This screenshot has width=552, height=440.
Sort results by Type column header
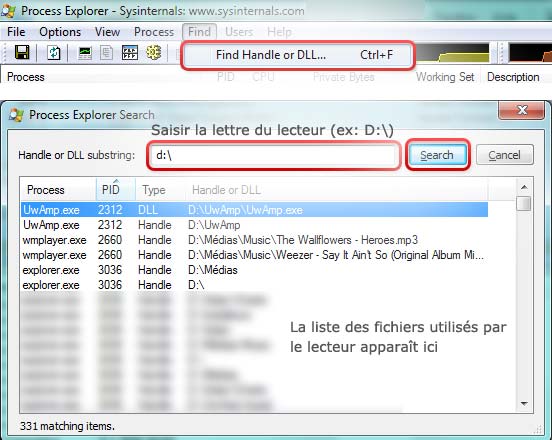click(x=160, y=190)
